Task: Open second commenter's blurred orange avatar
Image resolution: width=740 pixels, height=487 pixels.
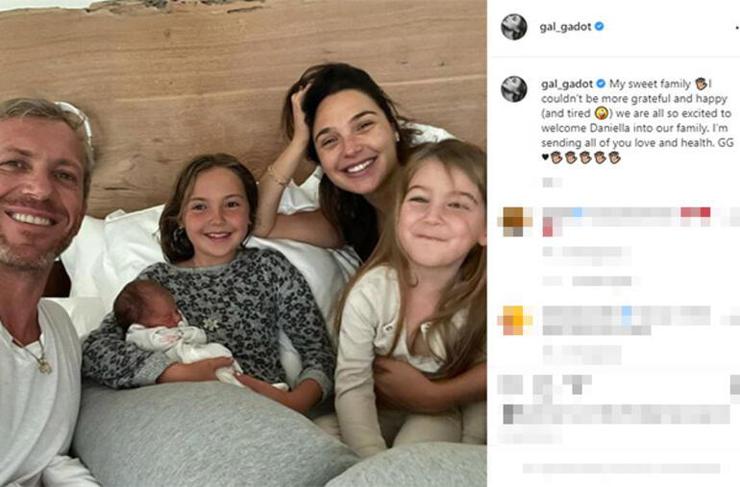Action: tap(514, 320)
